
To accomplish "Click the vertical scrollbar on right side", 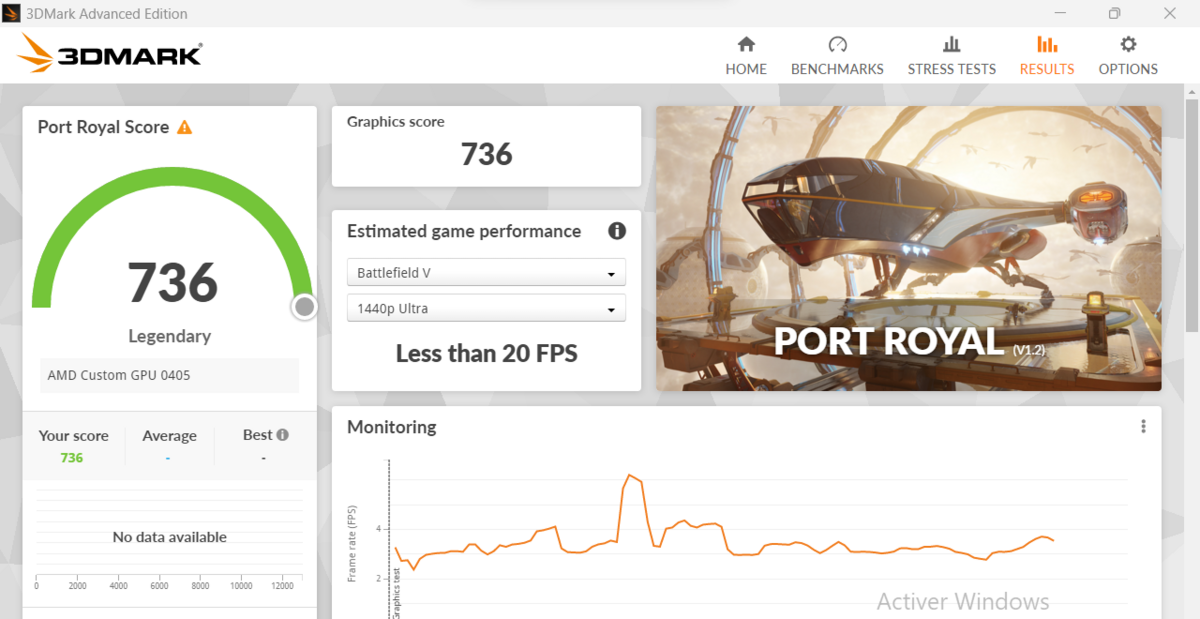I will [x=1191, y=215].
